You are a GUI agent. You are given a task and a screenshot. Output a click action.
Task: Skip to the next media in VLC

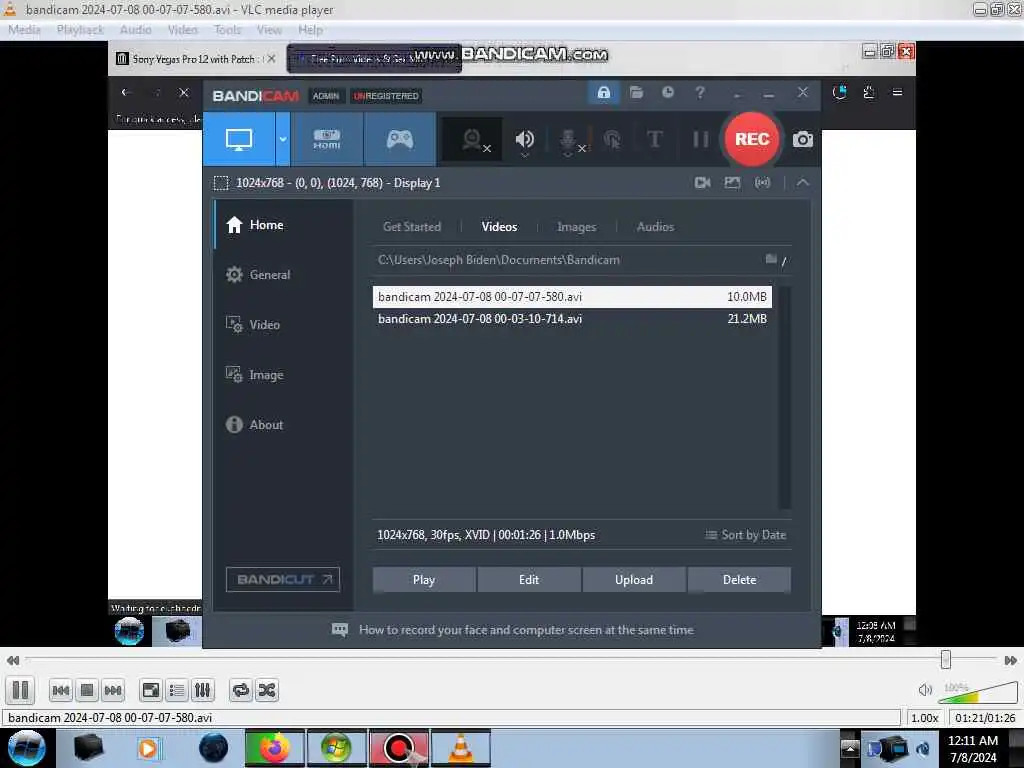point(113,690)
